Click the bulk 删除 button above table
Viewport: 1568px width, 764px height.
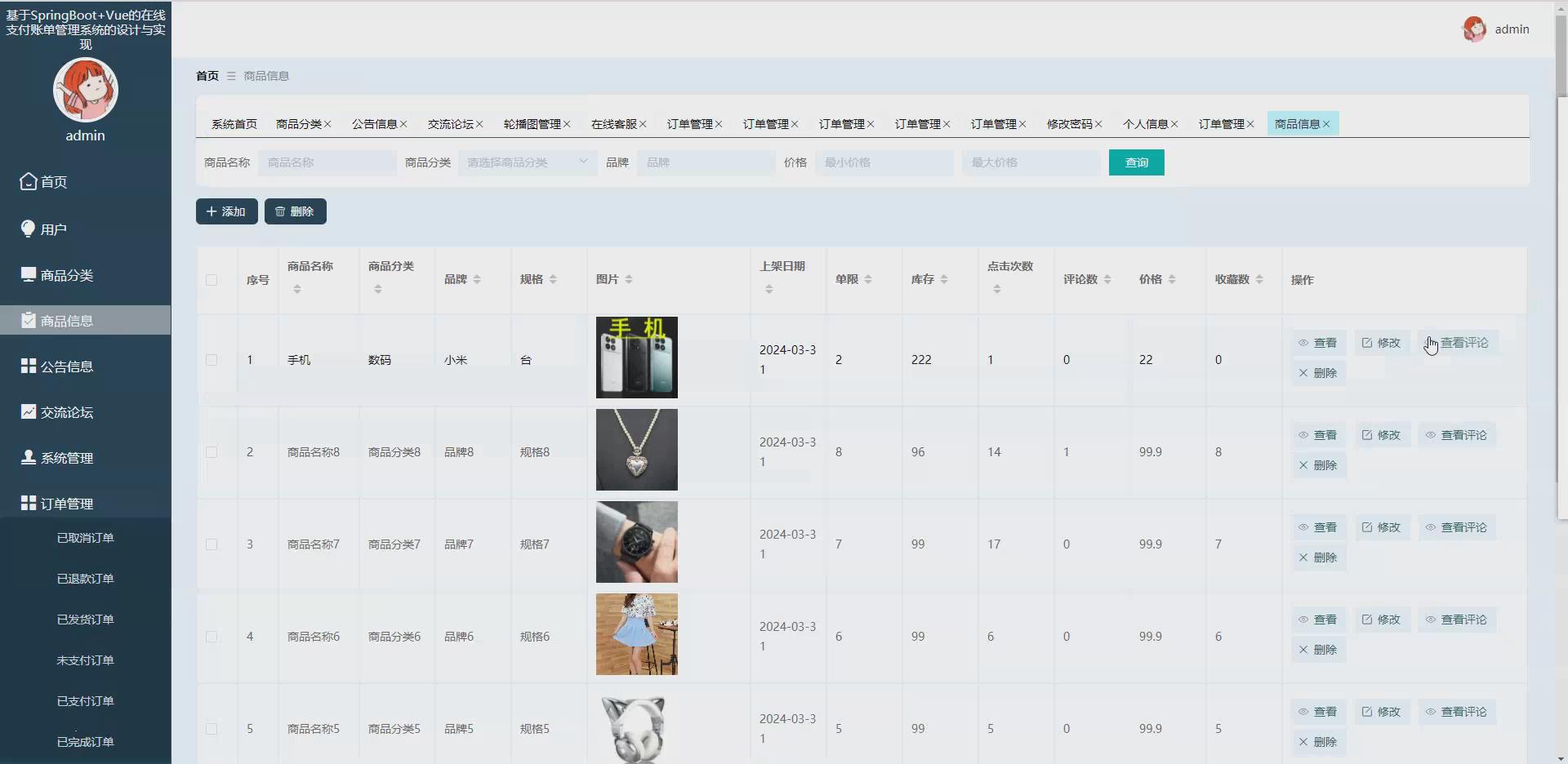(296, 211)
